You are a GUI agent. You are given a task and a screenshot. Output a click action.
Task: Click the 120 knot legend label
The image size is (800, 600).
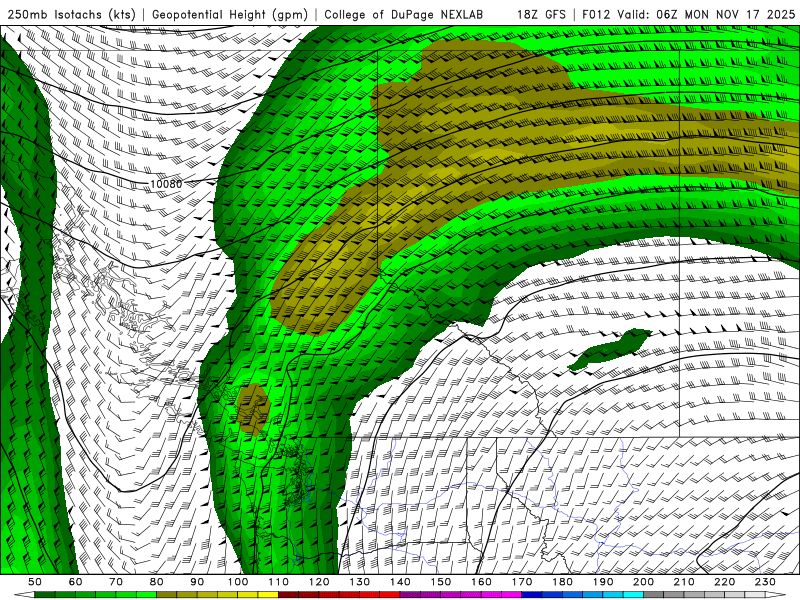(319, 582)
